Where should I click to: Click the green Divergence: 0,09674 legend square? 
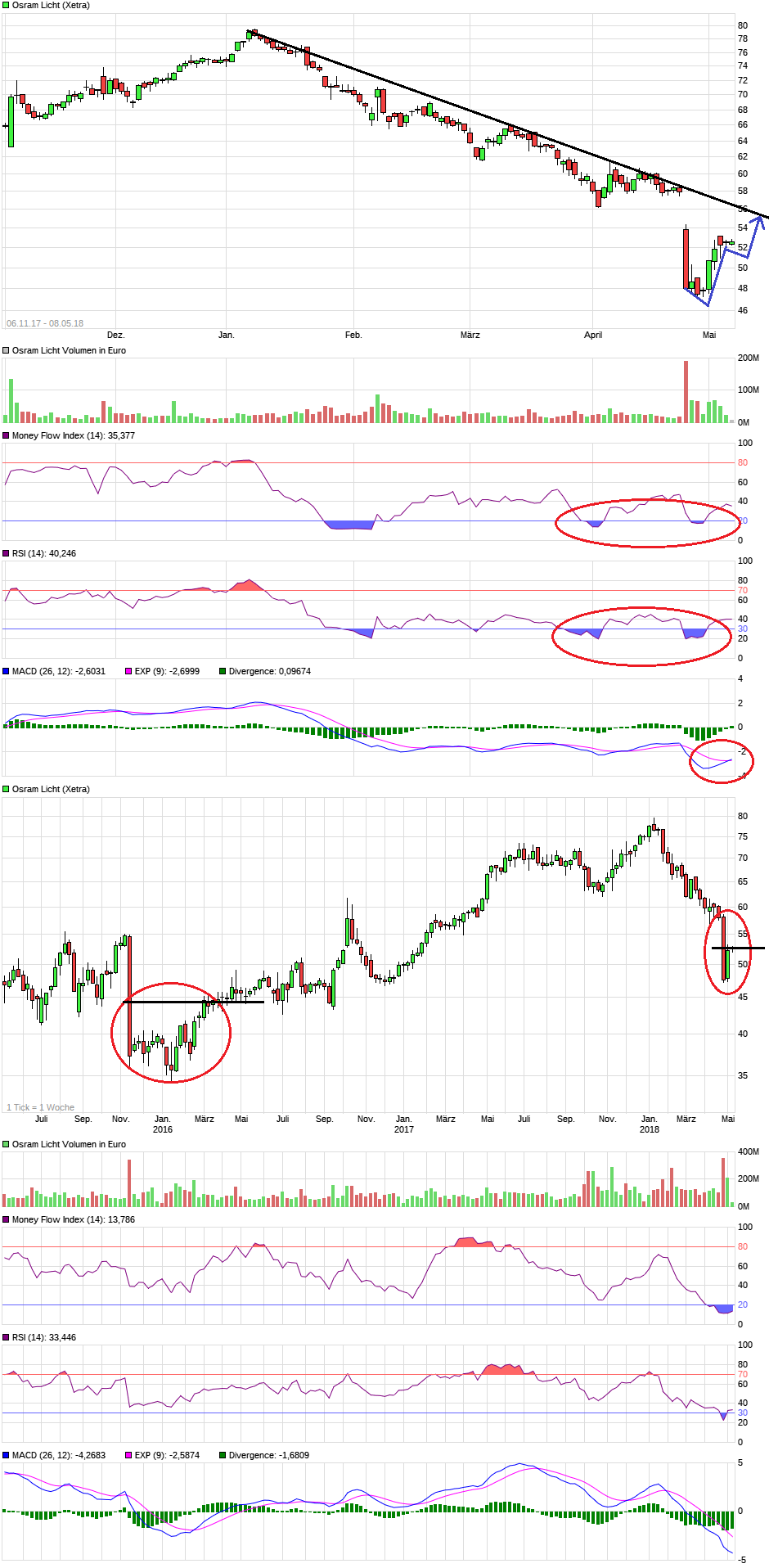[x=223, y=671]
